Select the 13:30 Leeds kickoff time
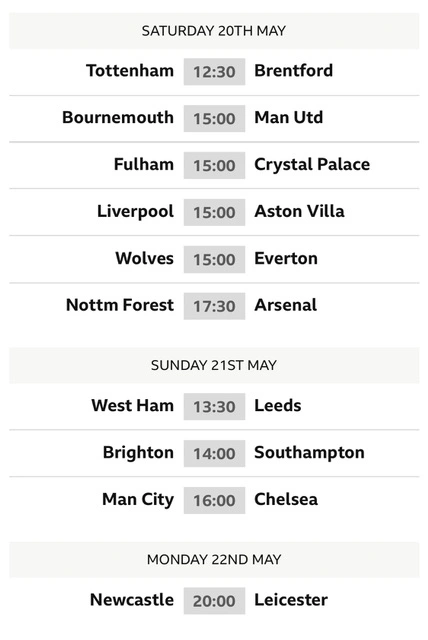428x640 pixels. [214, 407]
